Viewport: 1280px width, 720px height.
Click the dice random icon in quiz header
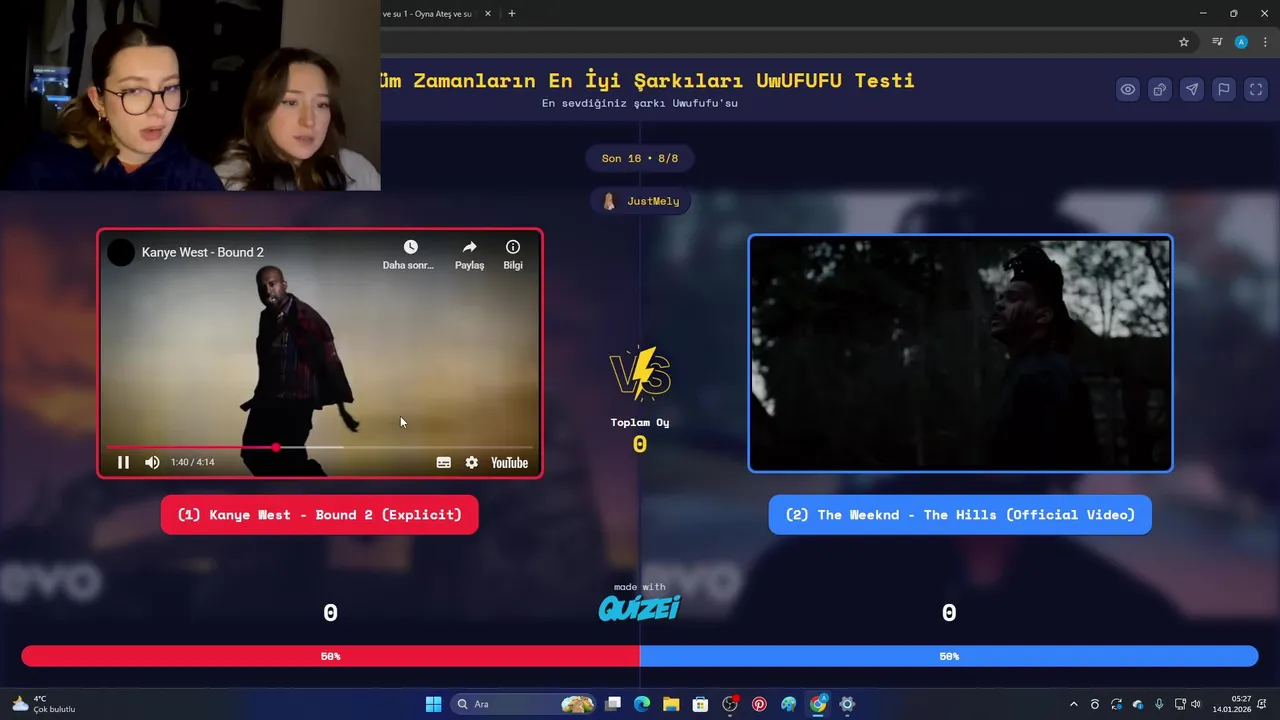1160,90
